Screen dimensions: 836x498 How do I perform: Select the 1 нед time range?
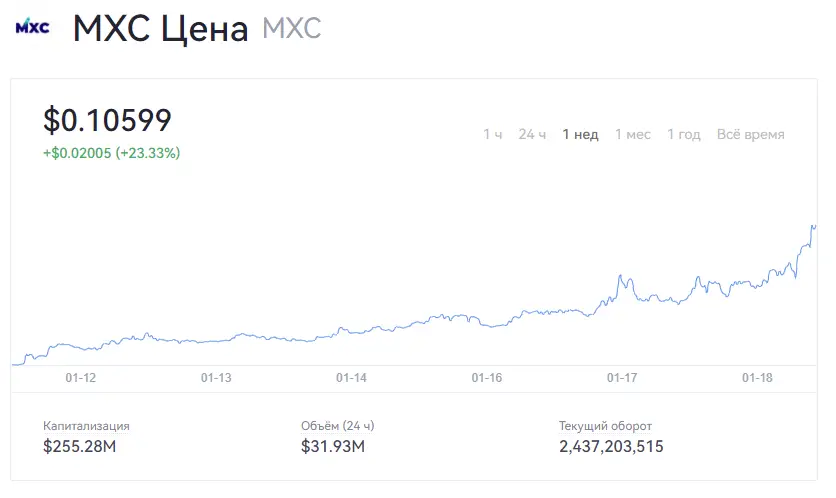click(580, 134)
